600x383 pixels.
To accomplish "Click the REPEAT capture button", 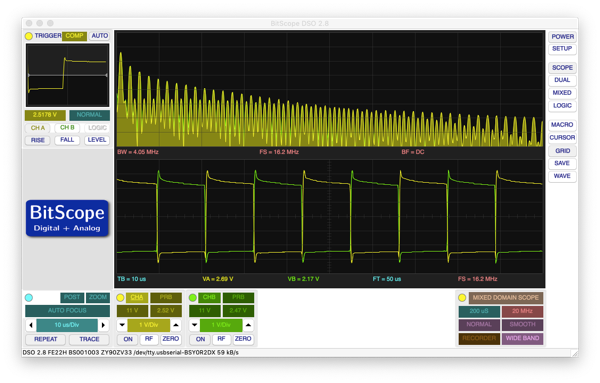I will click(x=46, y=339).
